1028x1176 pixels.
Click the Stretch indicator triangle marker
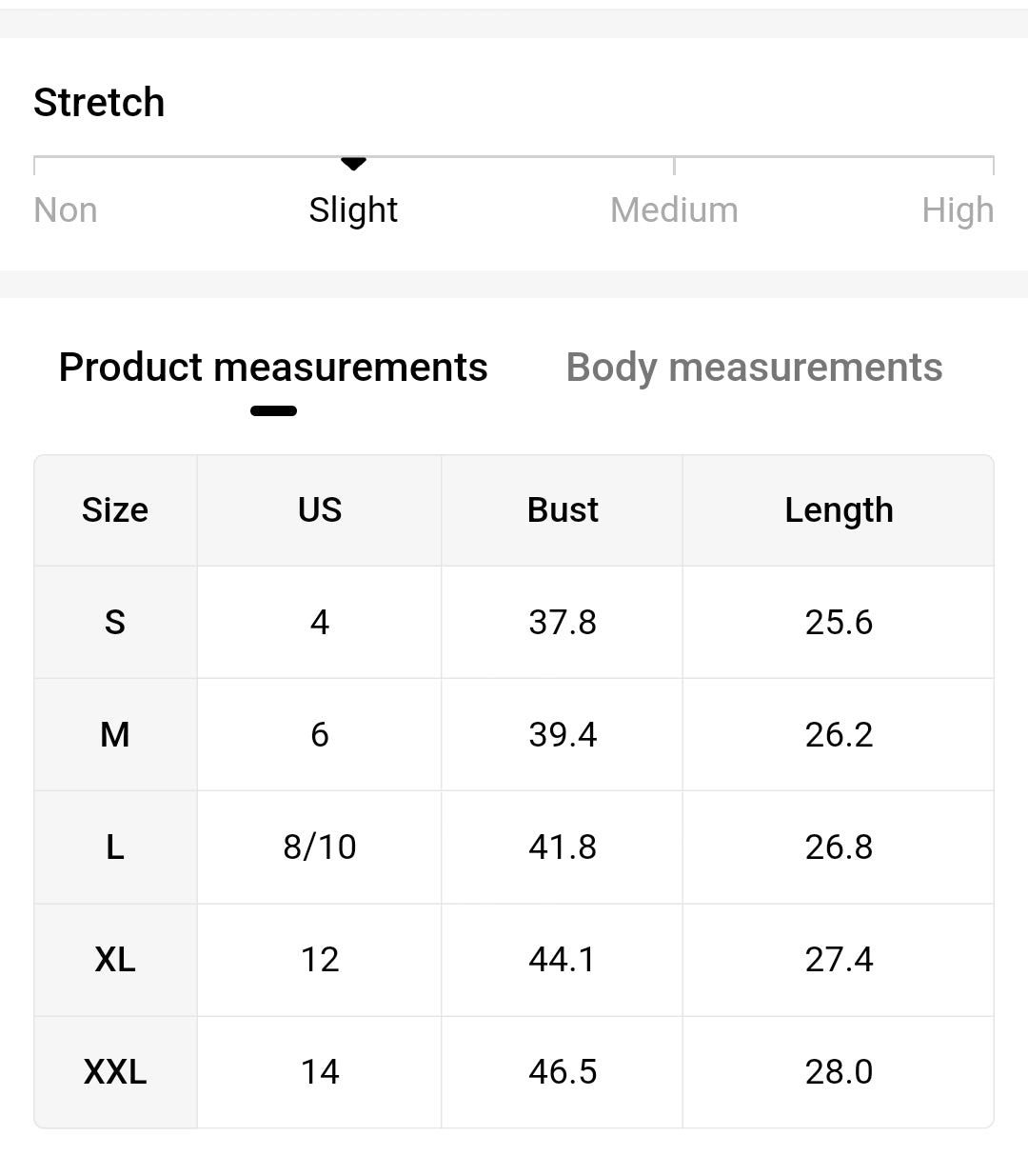[353, 164]
